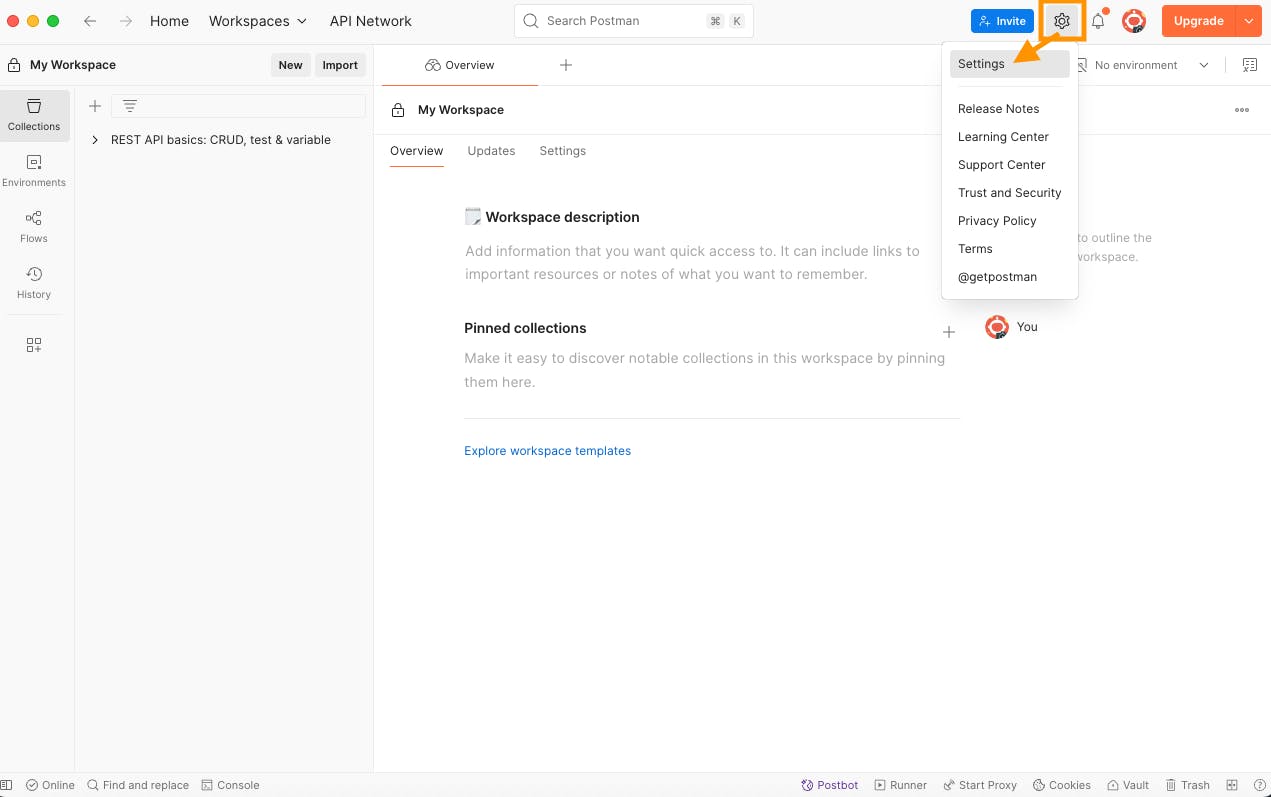Click the two-pane layout icon in status bar

pos(1232,785)
